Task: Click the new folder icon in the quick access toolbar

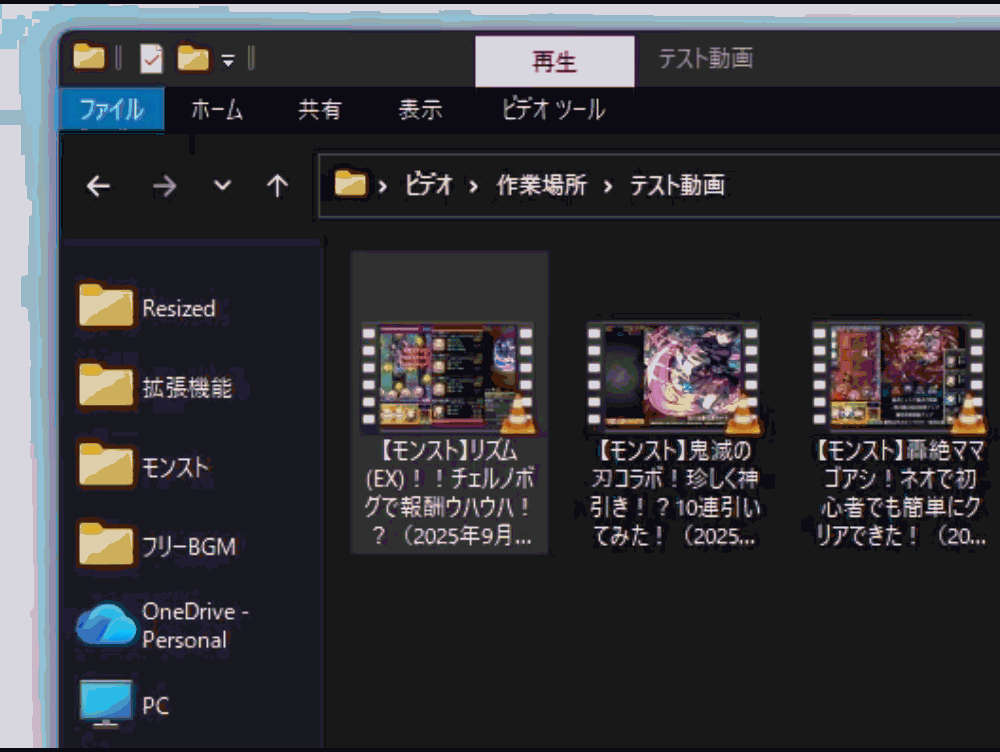Action: pos(193,59)
